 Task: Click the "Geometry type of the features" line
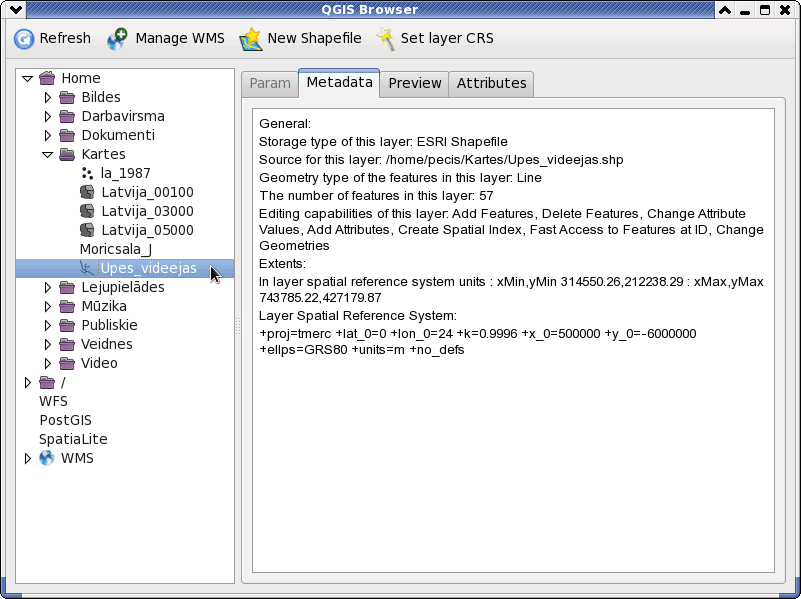coord(400,178)
